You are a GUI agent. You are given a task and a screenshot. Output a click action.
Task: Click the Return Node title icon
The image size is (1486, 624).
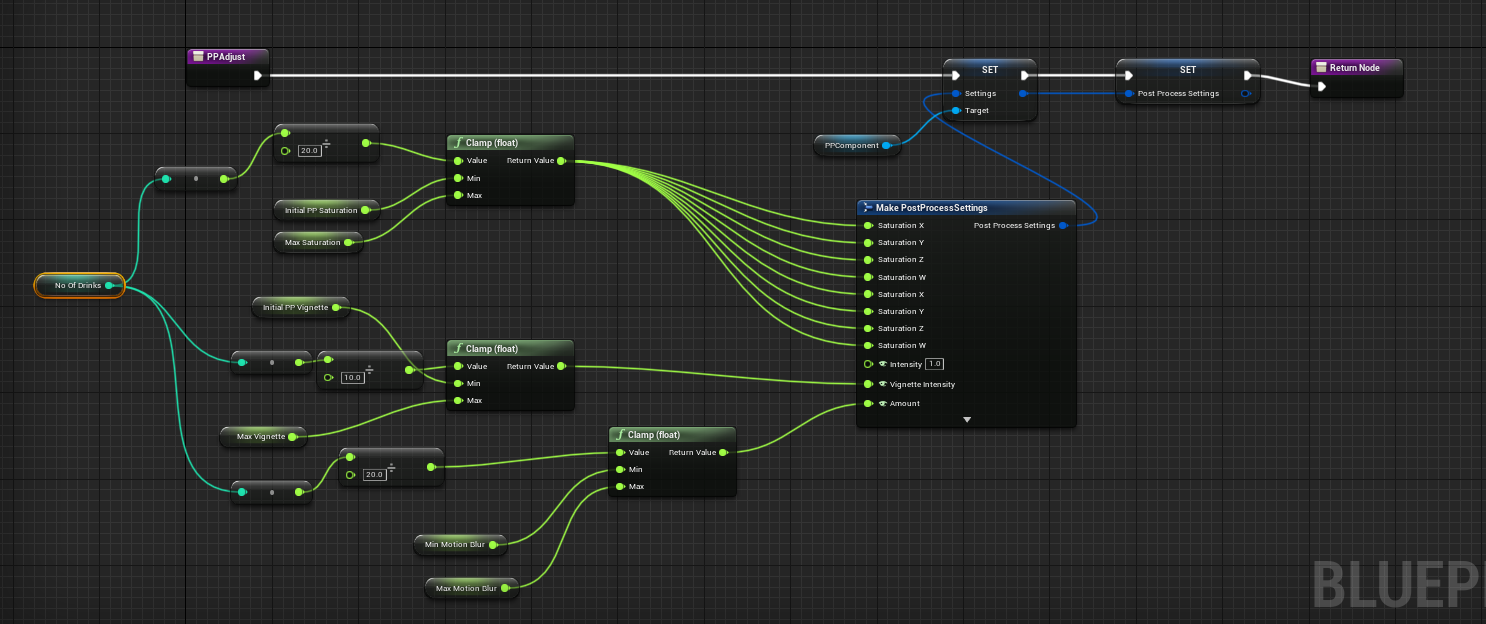point(1320,68)
